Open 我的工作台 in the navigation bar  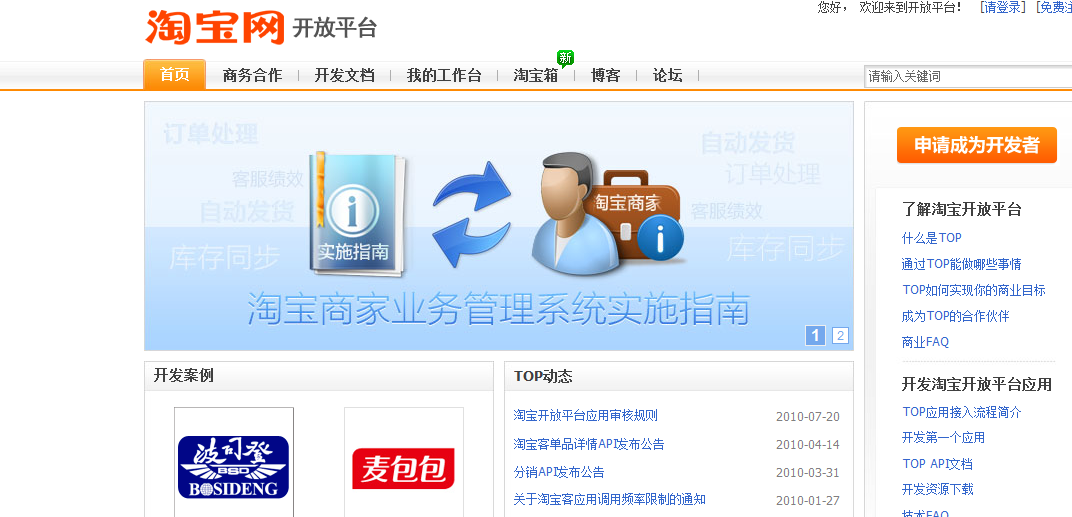(444, 76)
